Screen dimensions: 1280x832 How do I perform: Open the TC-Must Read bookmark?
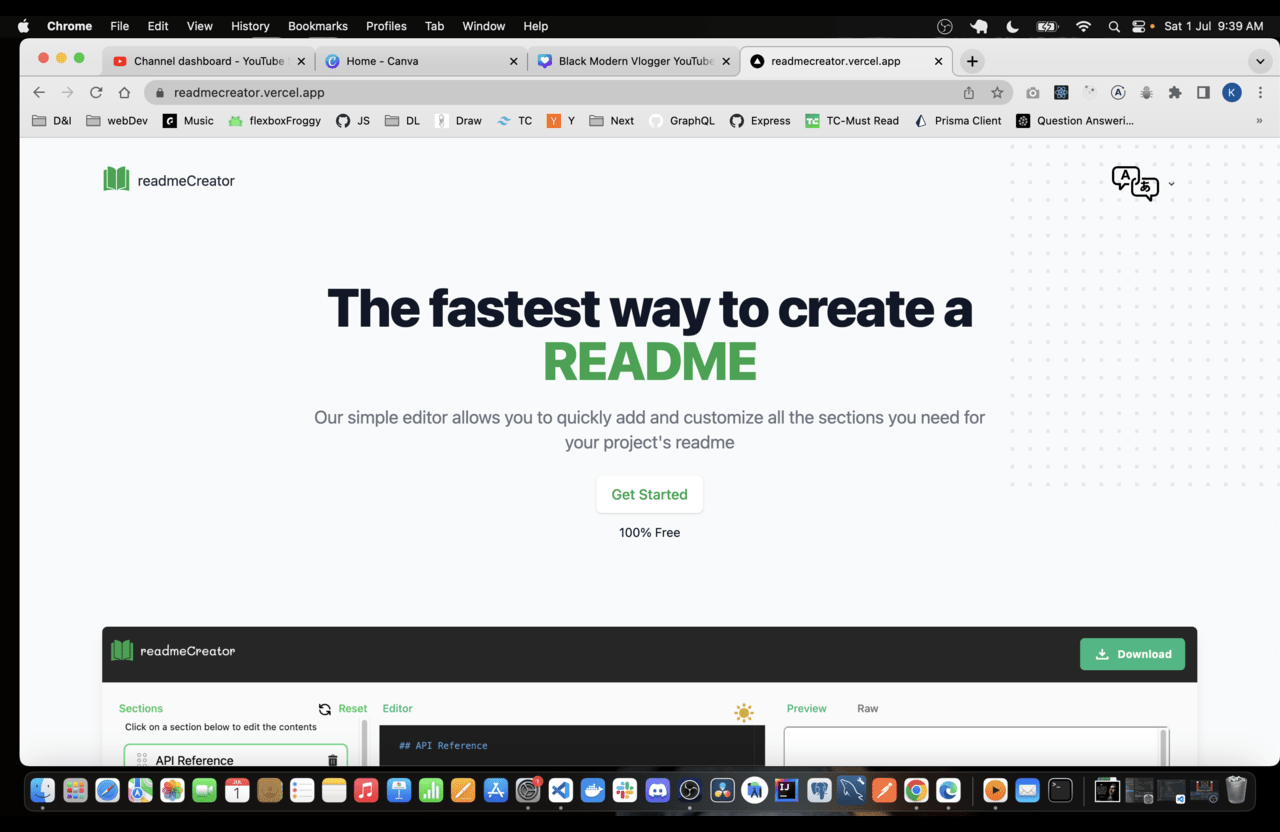tap(851, 121)
